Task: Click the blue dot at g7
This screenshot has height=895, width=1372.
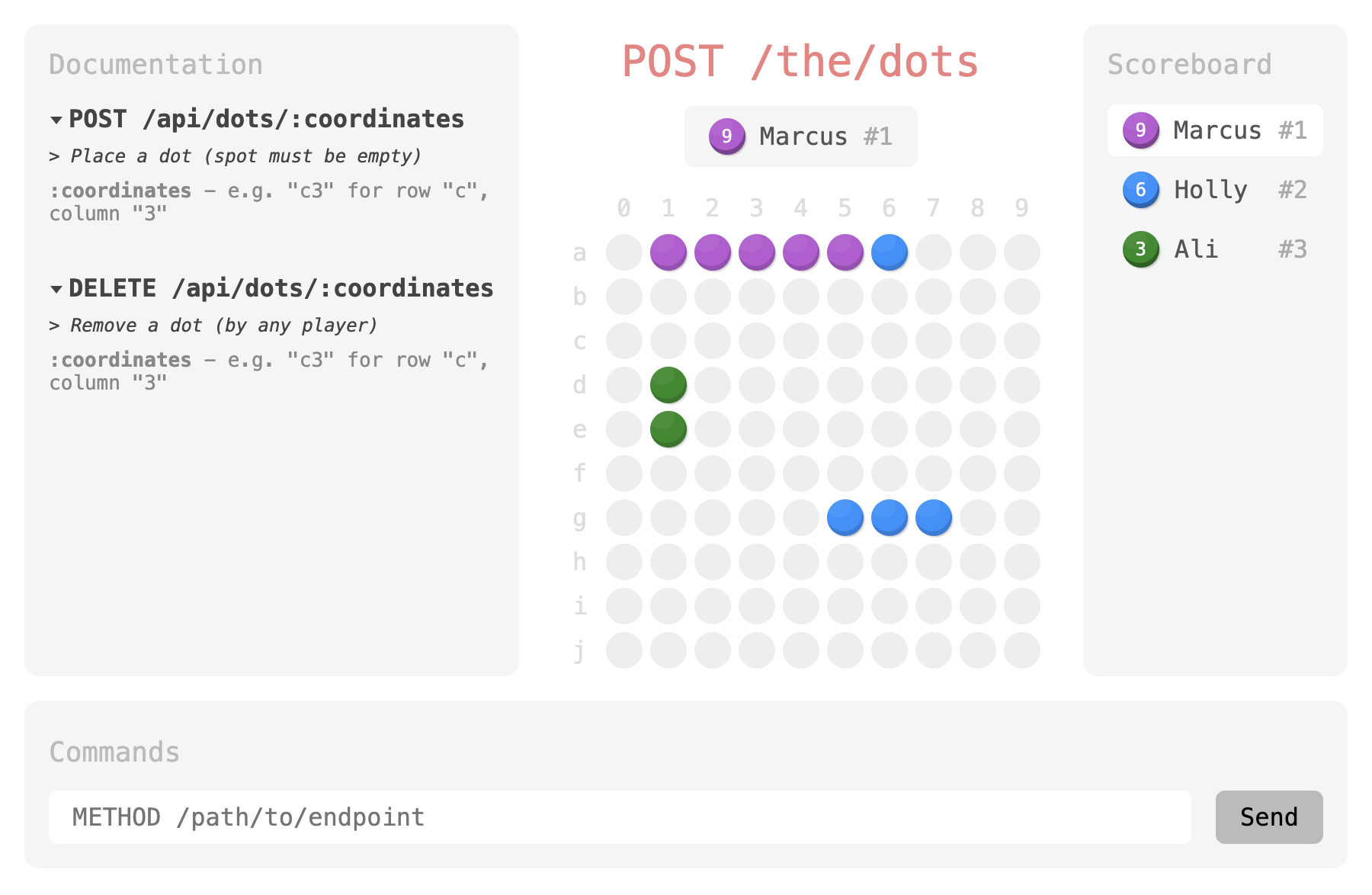Action: point(934,518)
